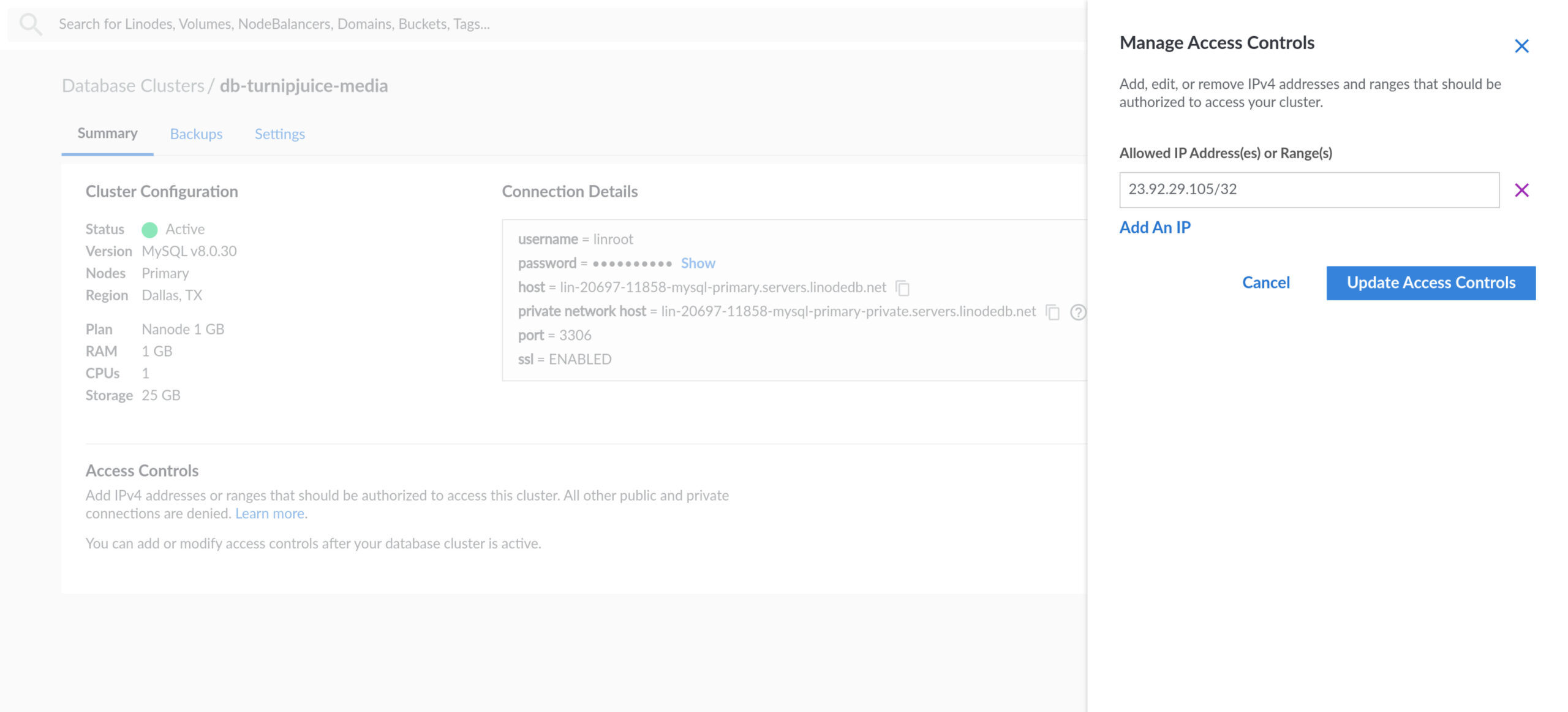Click the Dallas, TX region value
Image resolution: width=1568 pixels, height=712 pixels.
coord(171,295)
